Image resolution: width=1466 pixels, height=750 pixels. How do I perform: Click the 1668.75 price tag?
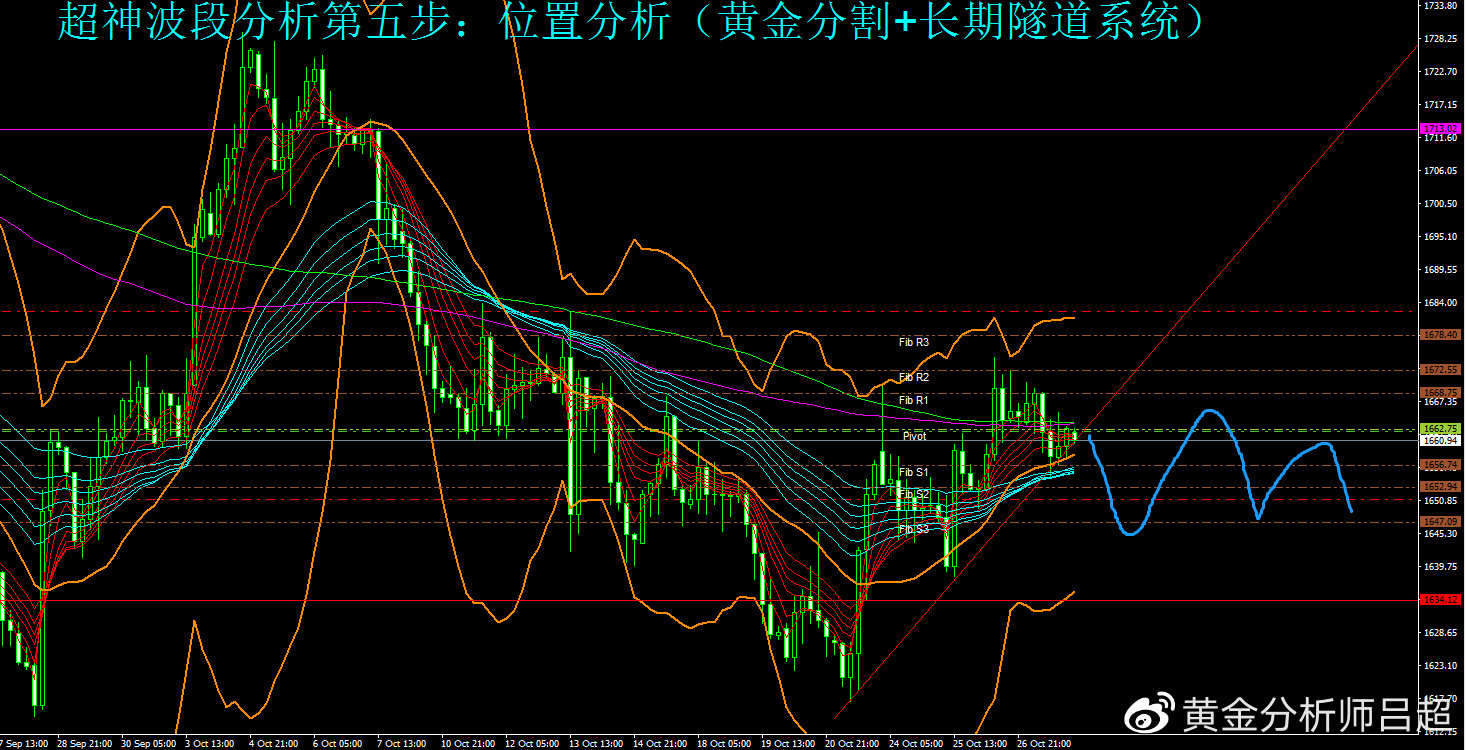[x=1441, y=392]
